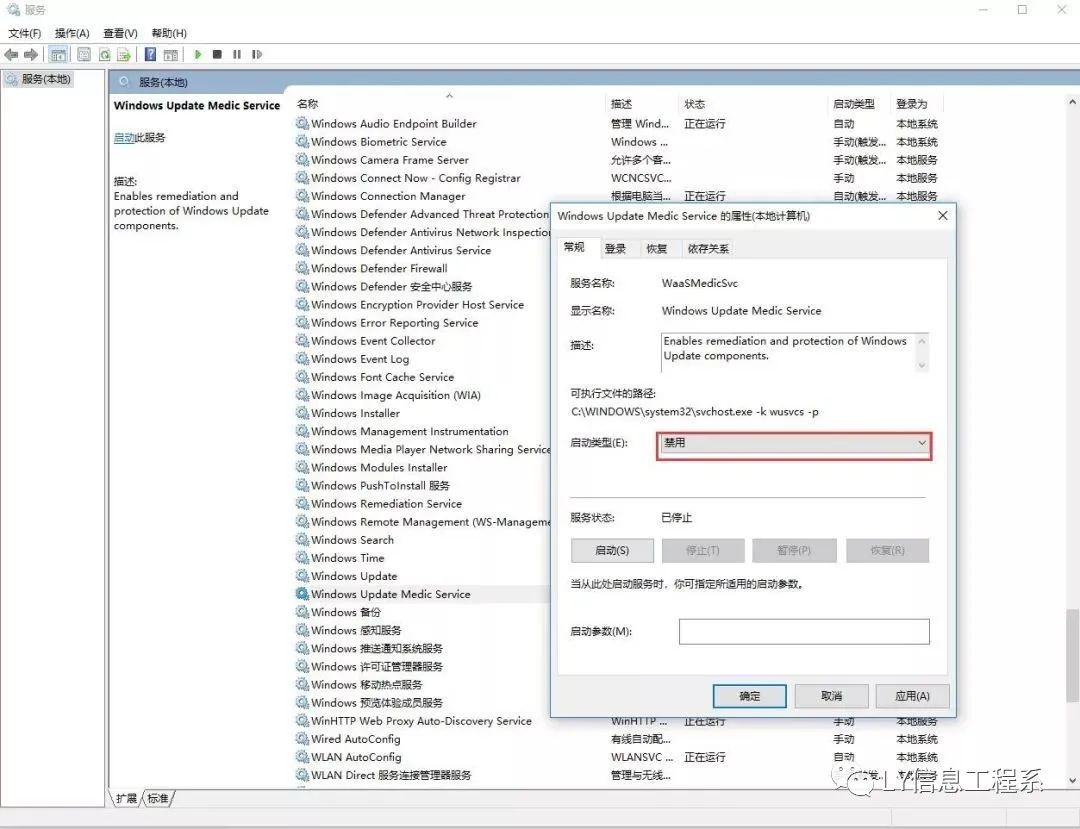Viewport: 1080px width, 829px height.
Task: Go forward with the toolbar forward arrow
Action: click(31, 54)
